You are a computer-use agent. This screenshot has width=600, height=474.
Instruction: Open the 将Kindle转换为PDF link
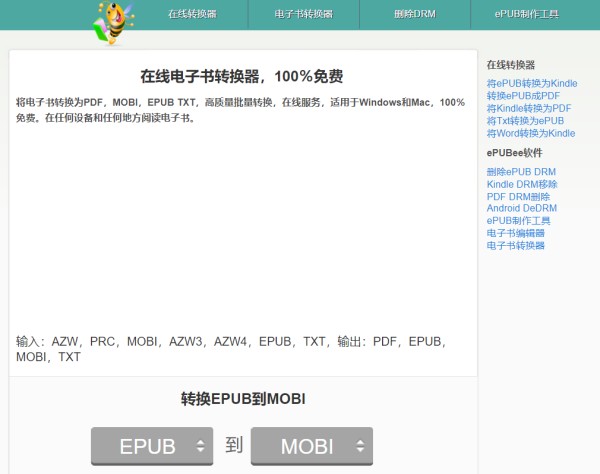pyautogui.click(x=529, y=108)
